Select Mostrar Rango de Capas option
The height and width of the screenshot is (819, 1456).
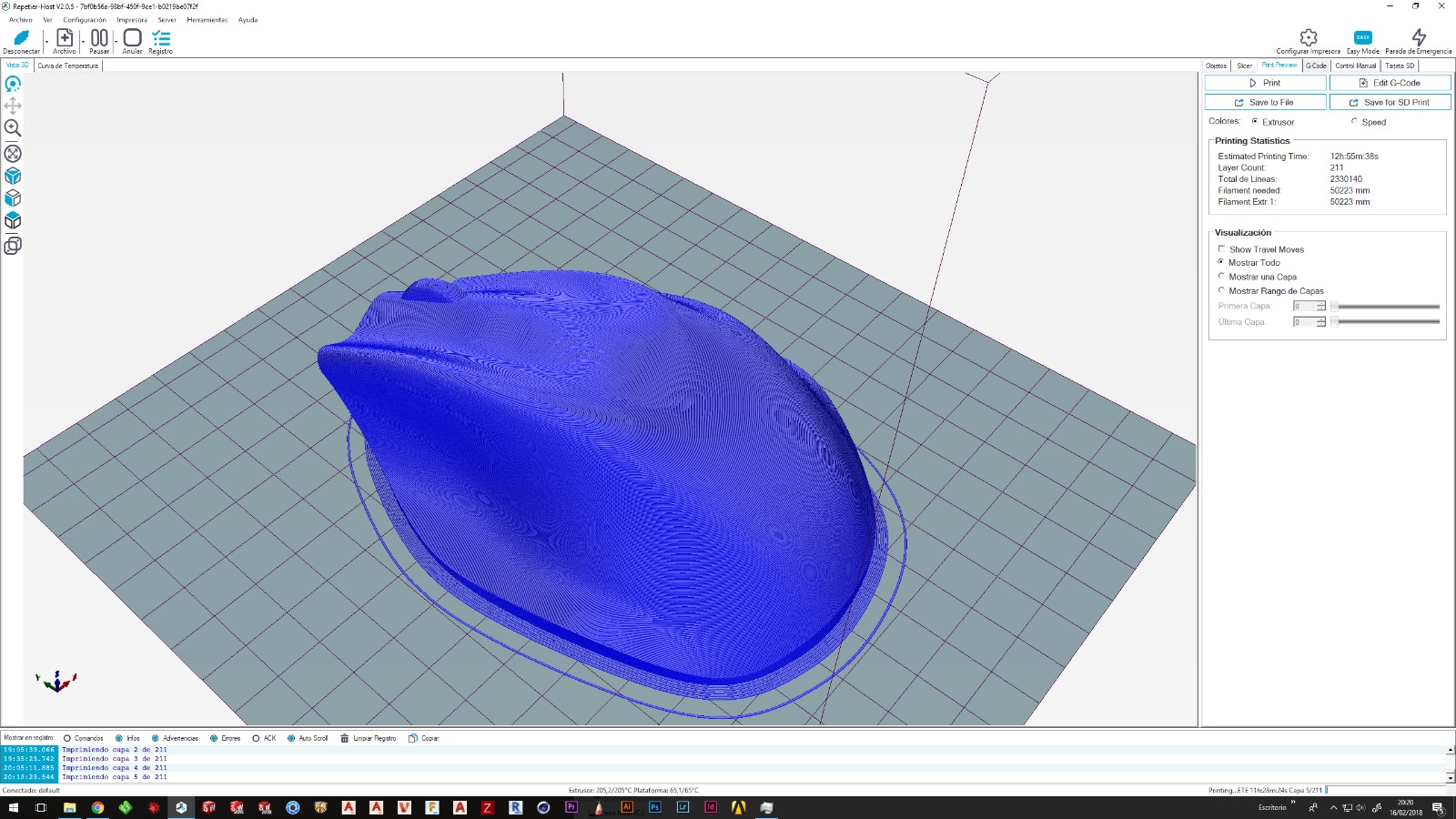click(x=1221, y=290)
